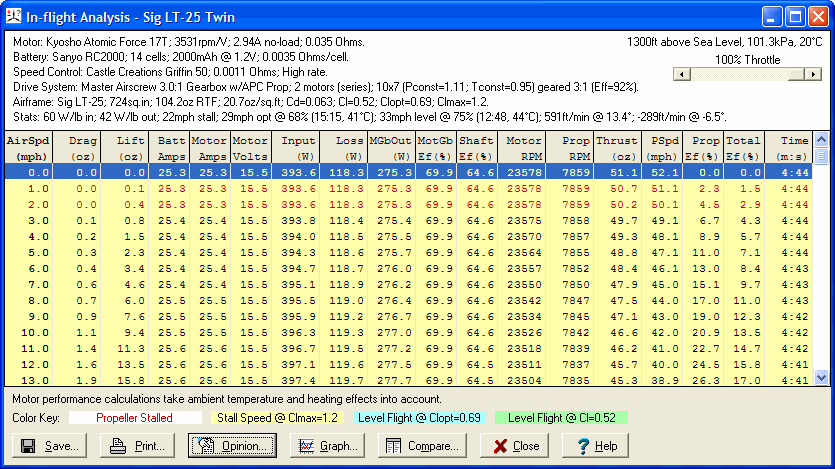Viewport: 835px width, 469px height.
Task: Select the 3.0 mph airspeed row
Action: 409,220
